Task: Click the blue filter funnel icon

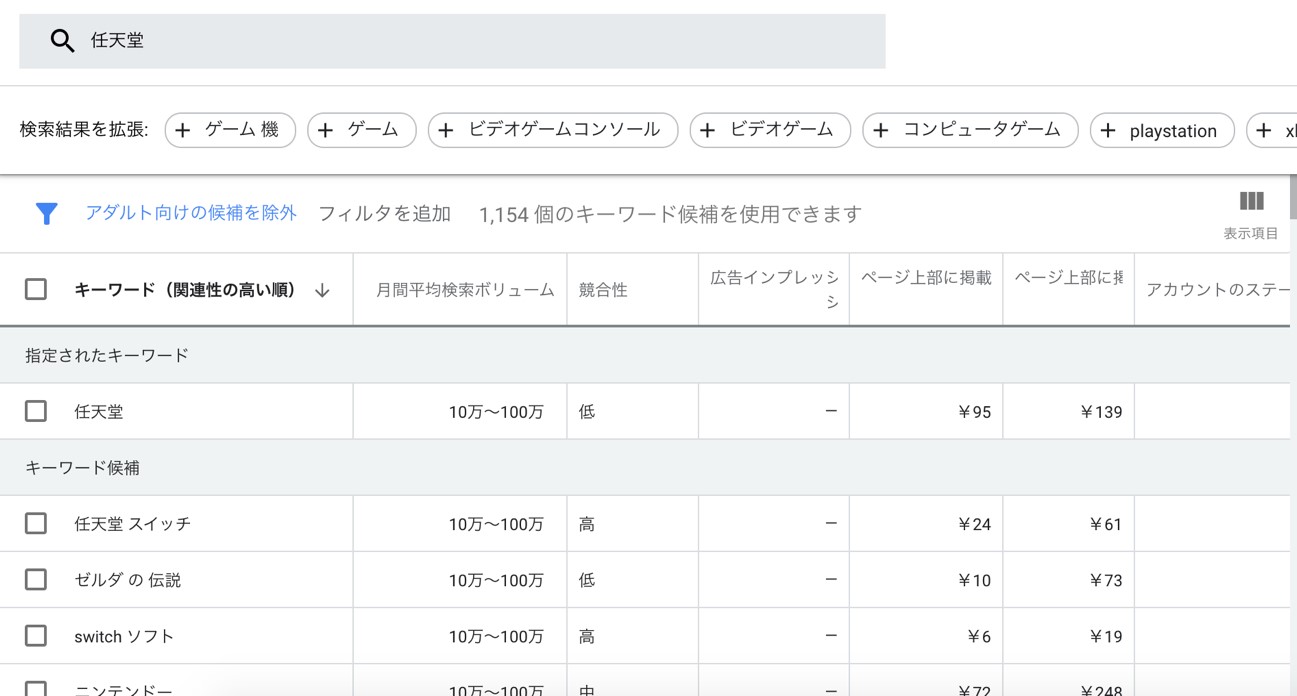Action: point(46,213)
